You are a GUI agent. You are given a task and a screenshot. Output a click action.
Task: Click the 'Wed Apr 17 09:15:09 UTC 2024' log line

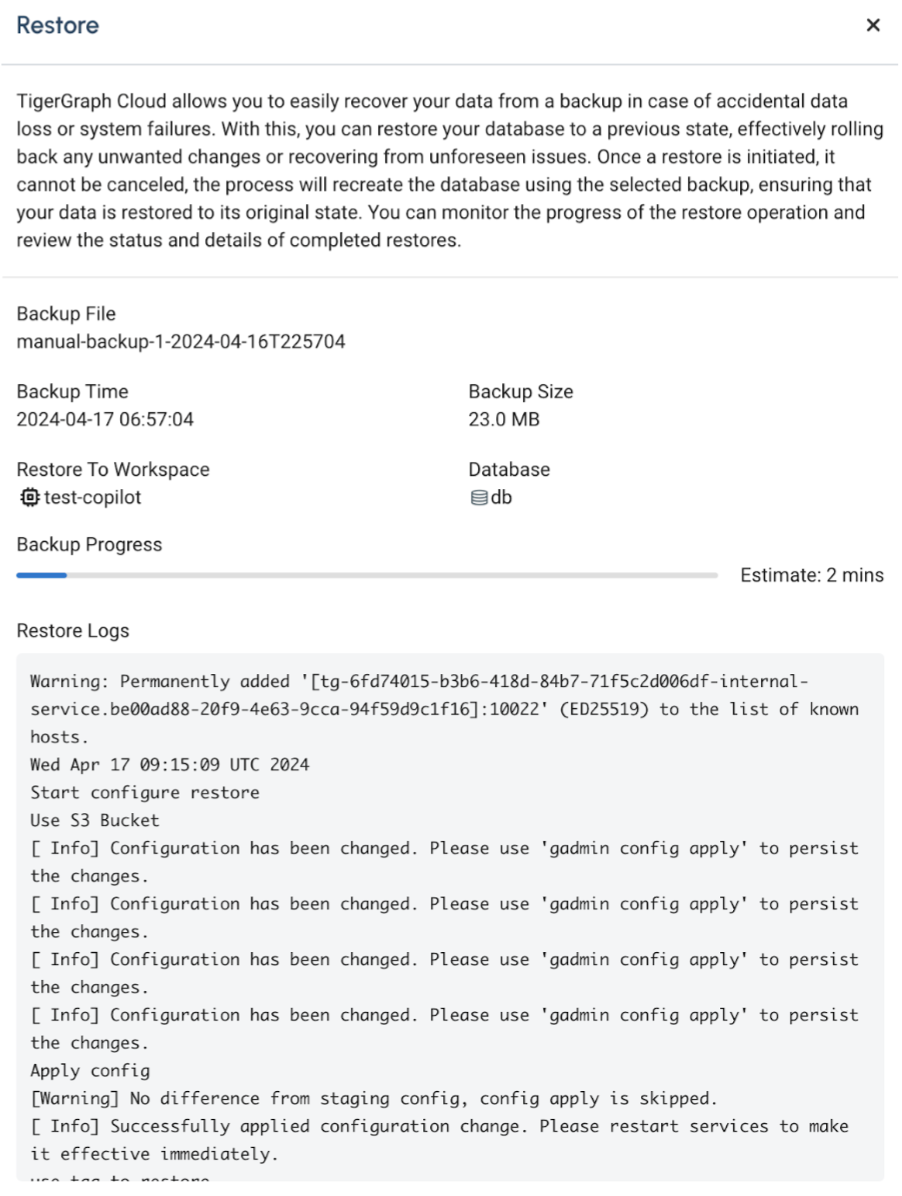[170, 765]
